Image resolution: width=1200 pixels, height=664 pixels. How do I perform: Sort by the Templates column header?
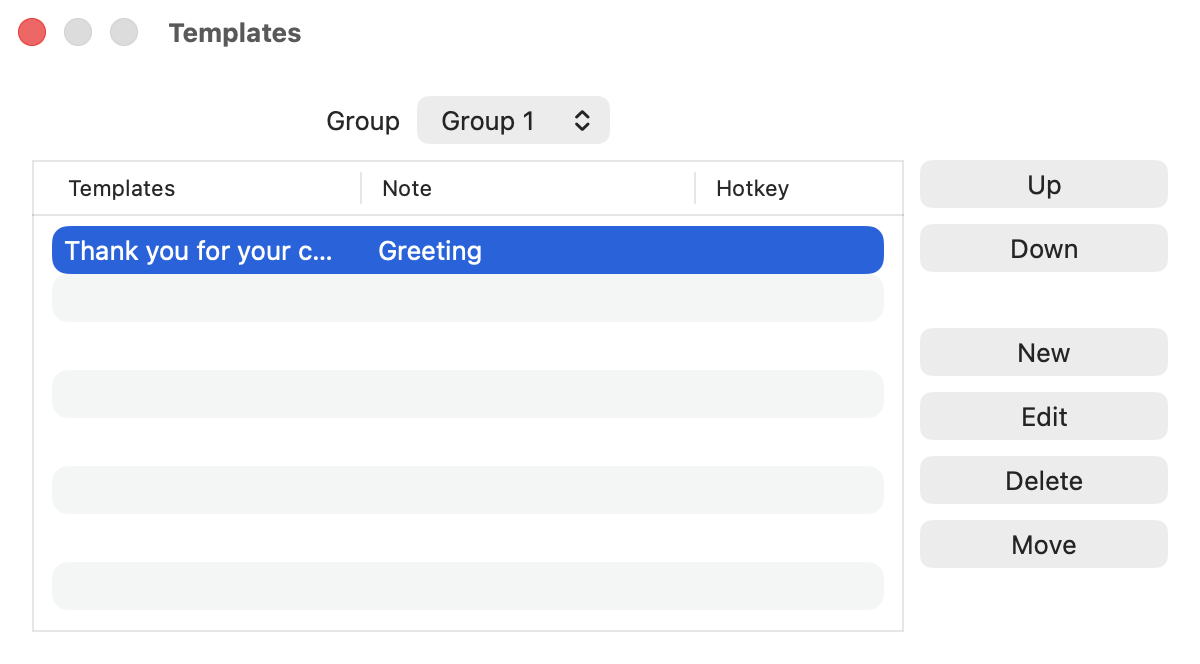pyautogui.click(x=121, y=189)
